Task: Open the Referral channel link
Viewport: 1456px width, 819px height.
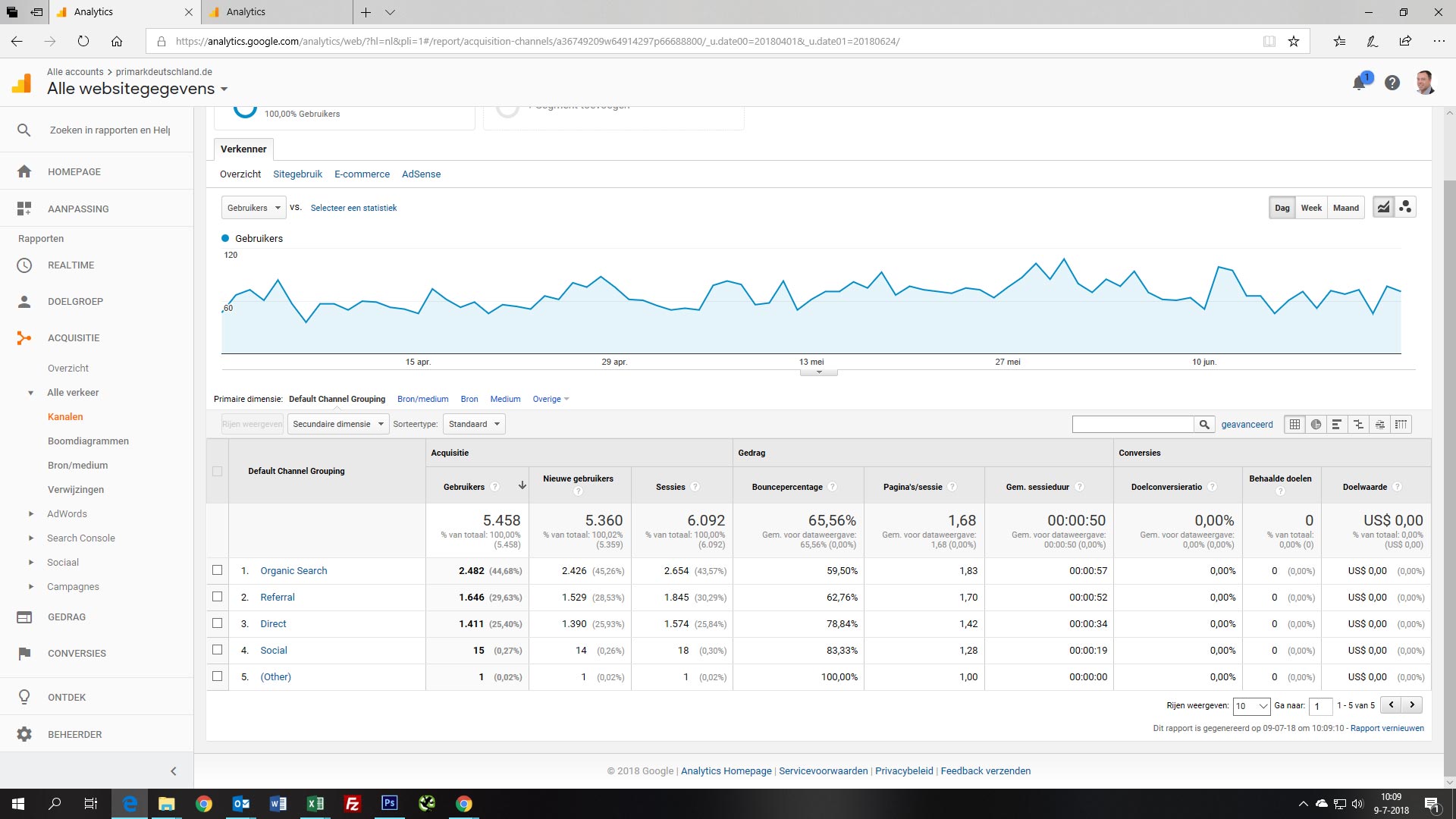Action: click(278, 597)
